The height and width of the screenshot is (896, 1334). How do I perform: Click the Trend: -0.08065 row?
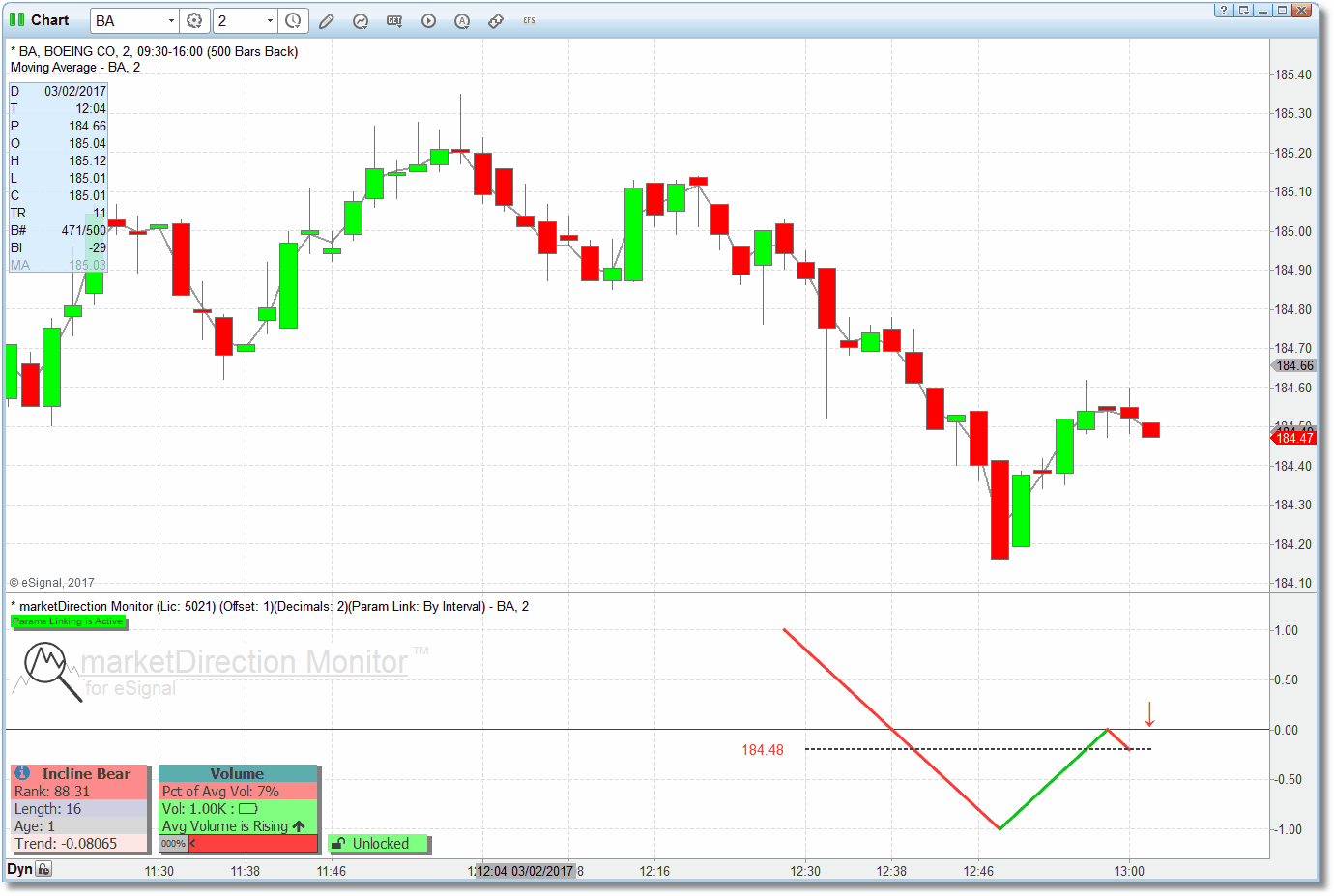tap(79, 844)
